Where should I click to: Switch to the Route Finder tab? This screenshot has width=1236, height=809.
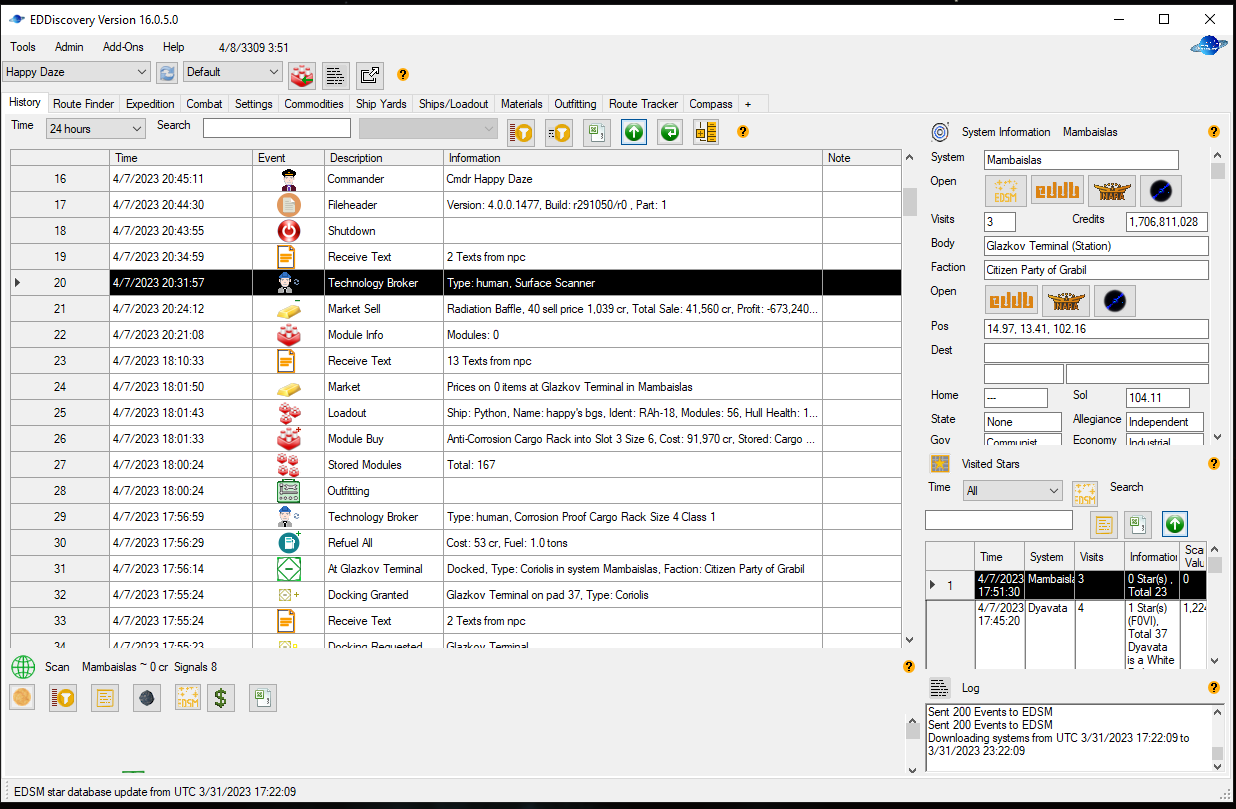[84, 104]
